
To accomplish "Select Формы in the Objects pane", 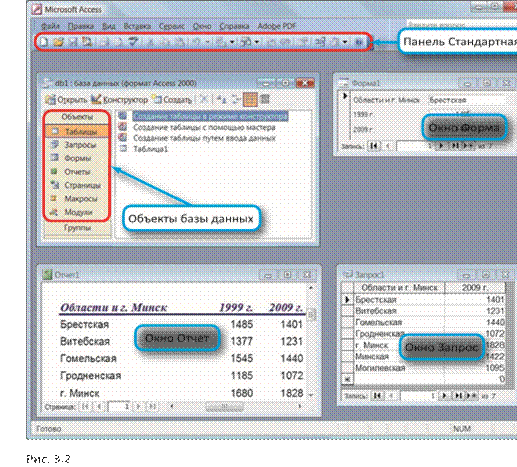I will (x=77, y=158).
